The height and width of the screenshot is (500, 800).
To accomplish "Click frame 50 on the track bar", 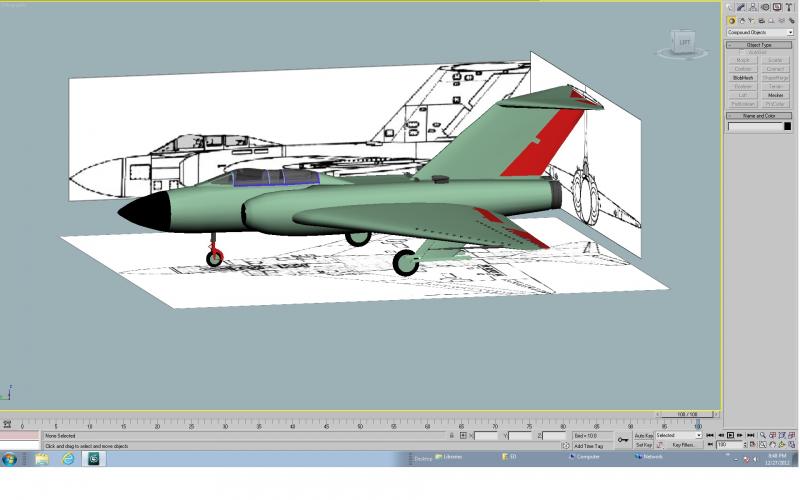I will [360, 424].
